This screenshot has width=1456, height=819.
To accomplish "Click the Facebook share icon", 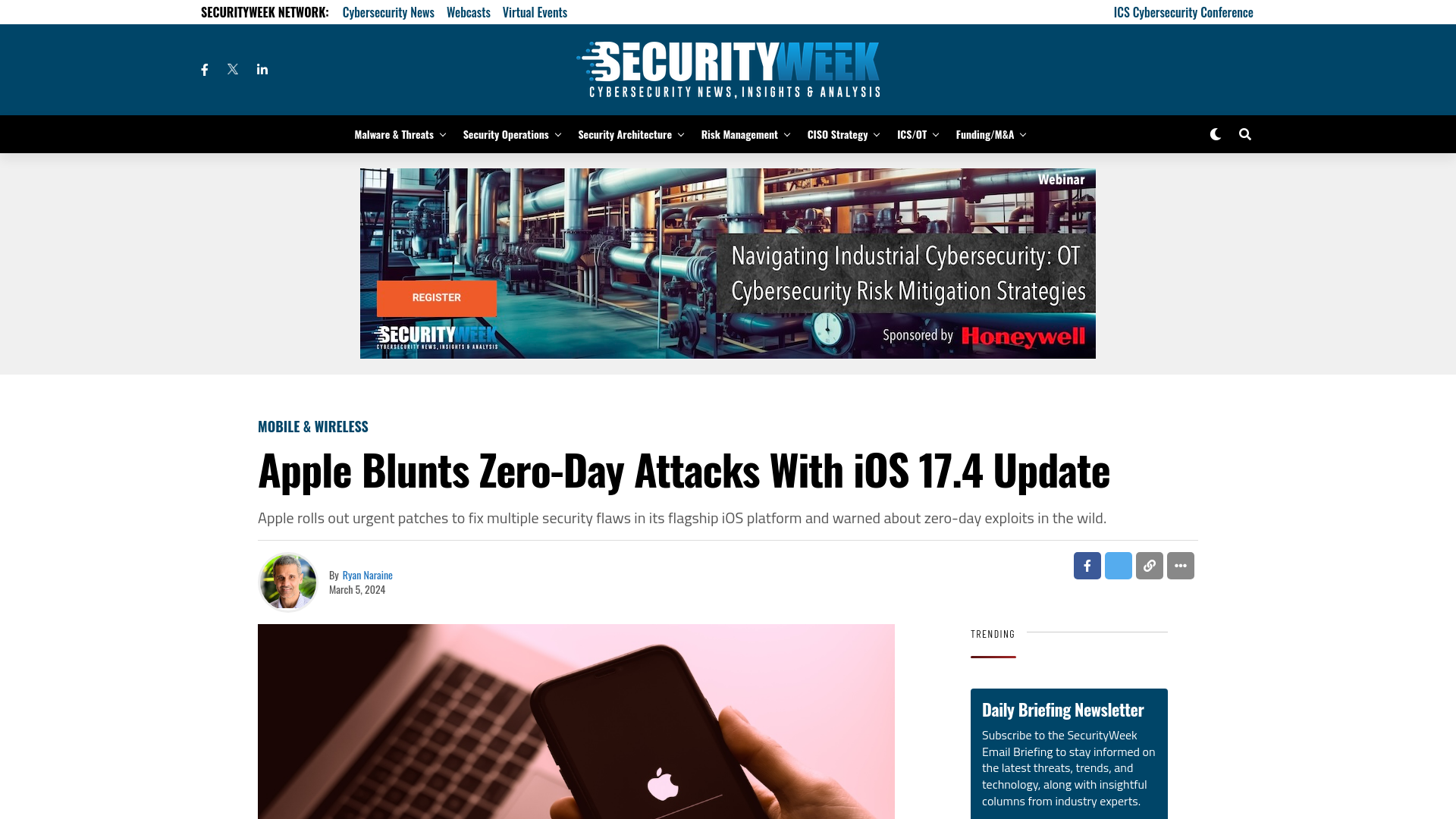I will (1087, 565).
